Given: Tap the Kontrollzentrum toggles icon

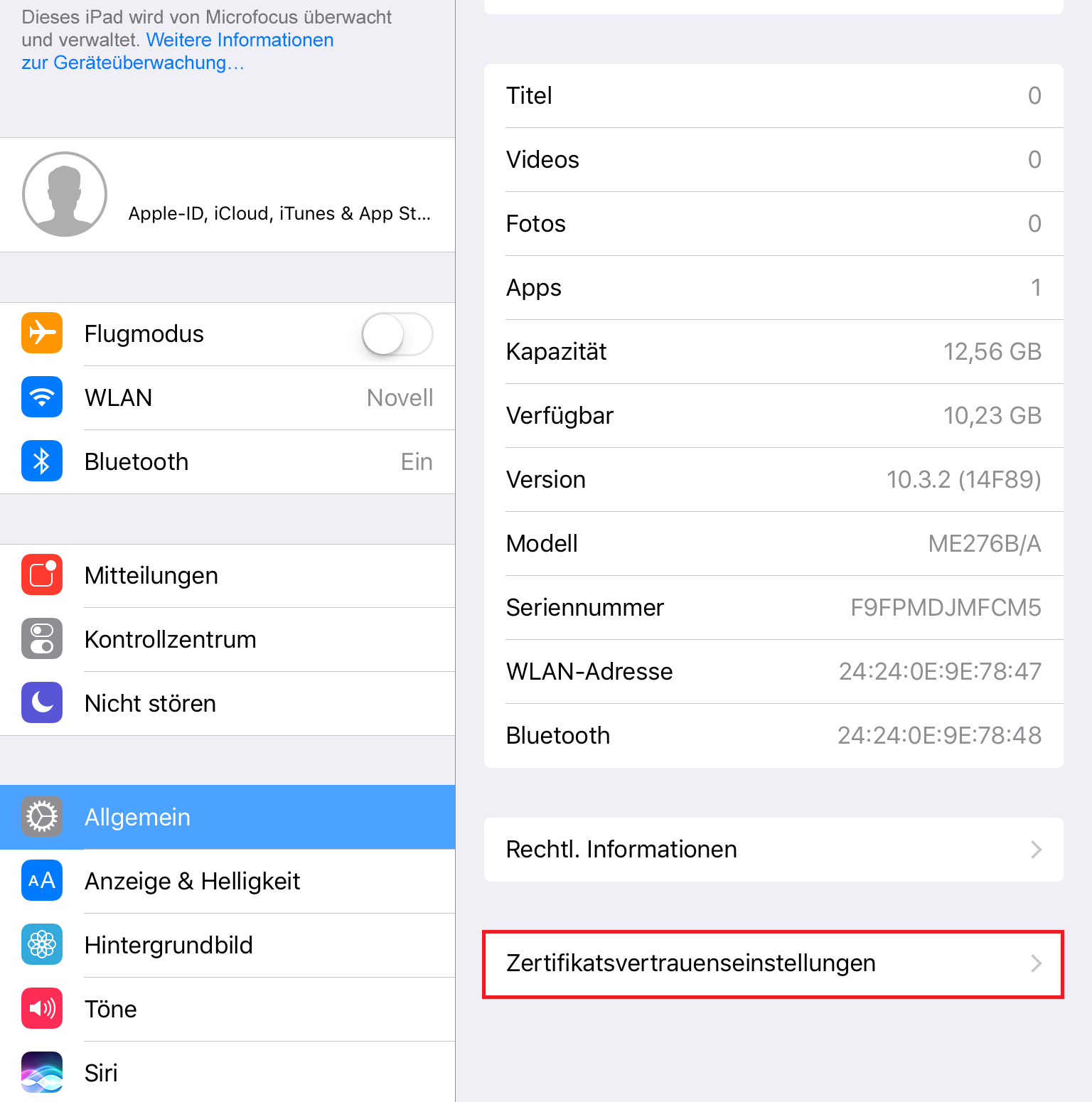Looking at the screenshot, I should [42, 638].
